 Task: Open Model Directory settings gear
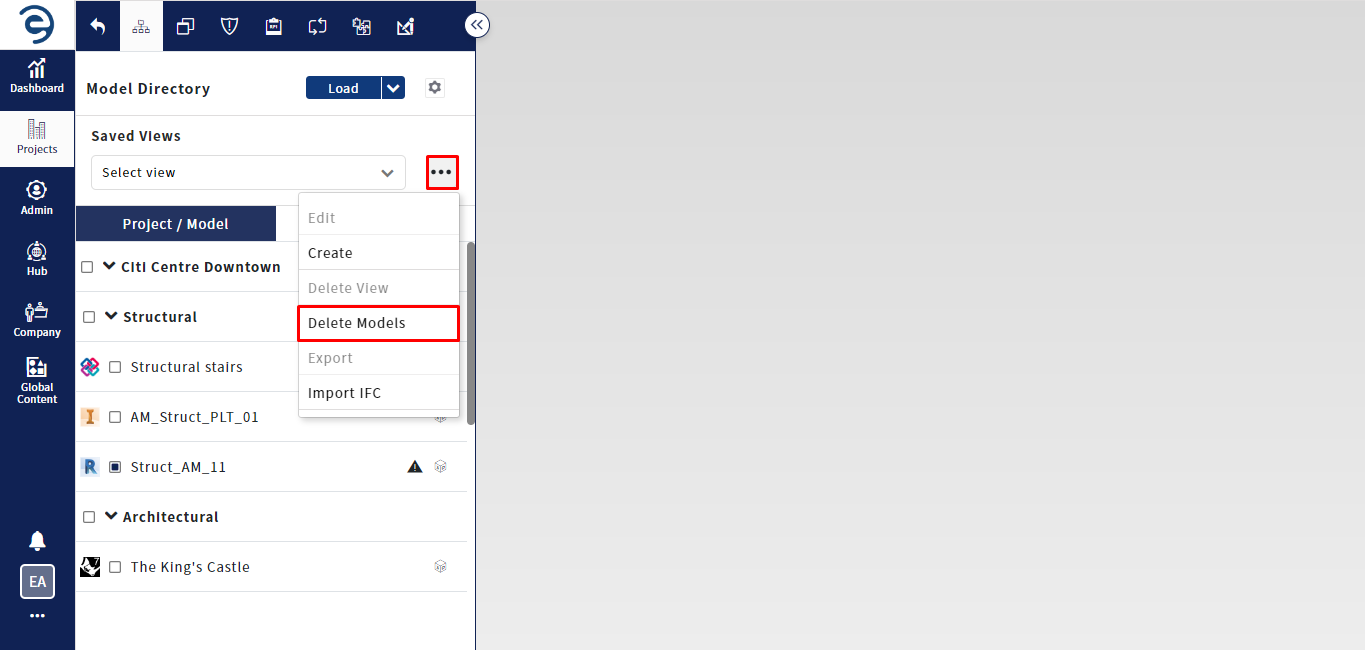[x=434, y=88]
